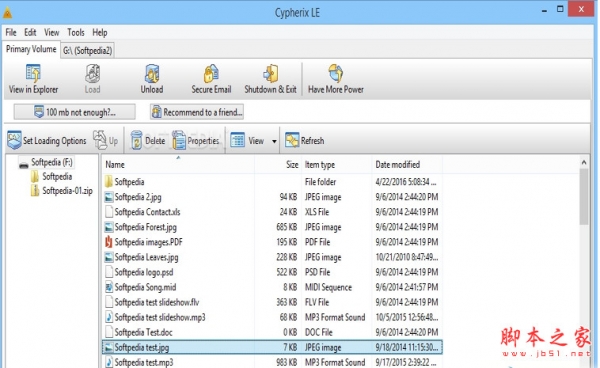Viewport: 600px width, 368px height.
Task: Click the Cypherix app icon in title bar
Action: [x=7, y=13]
